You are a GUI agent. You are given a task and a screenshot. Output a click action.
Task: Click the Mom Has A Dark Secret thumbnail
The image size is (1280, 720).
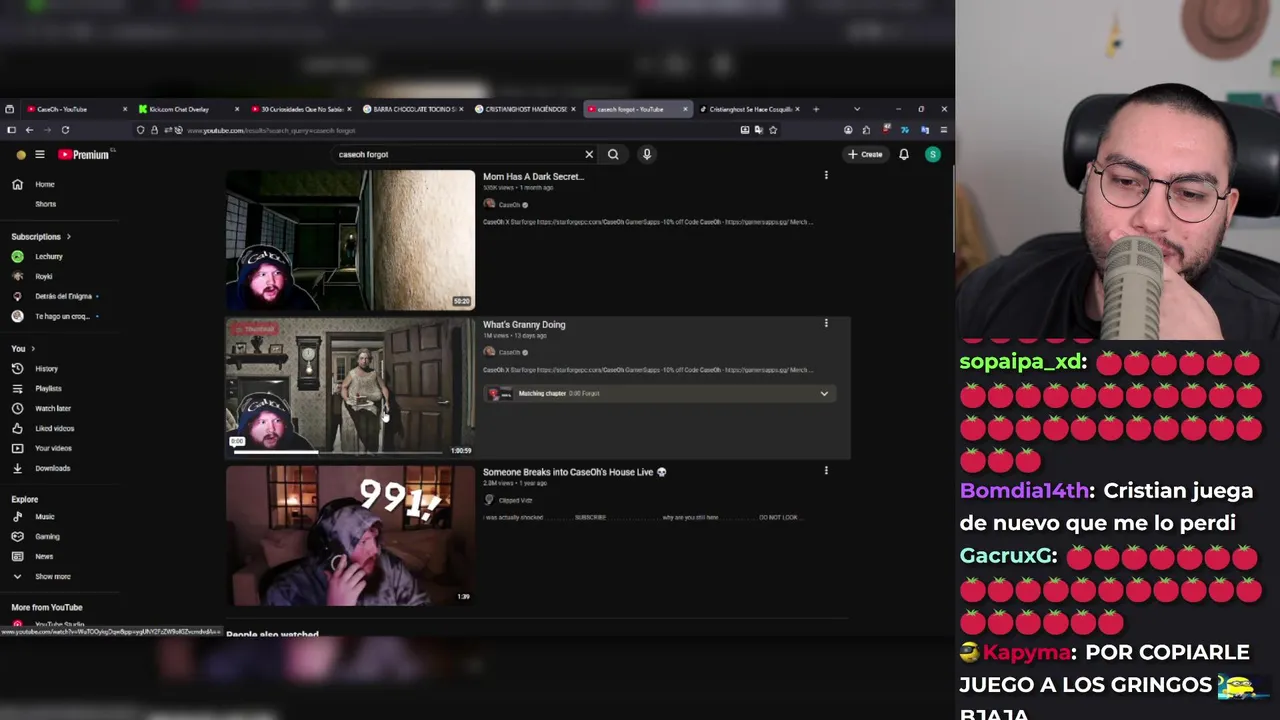pos(350,240)
